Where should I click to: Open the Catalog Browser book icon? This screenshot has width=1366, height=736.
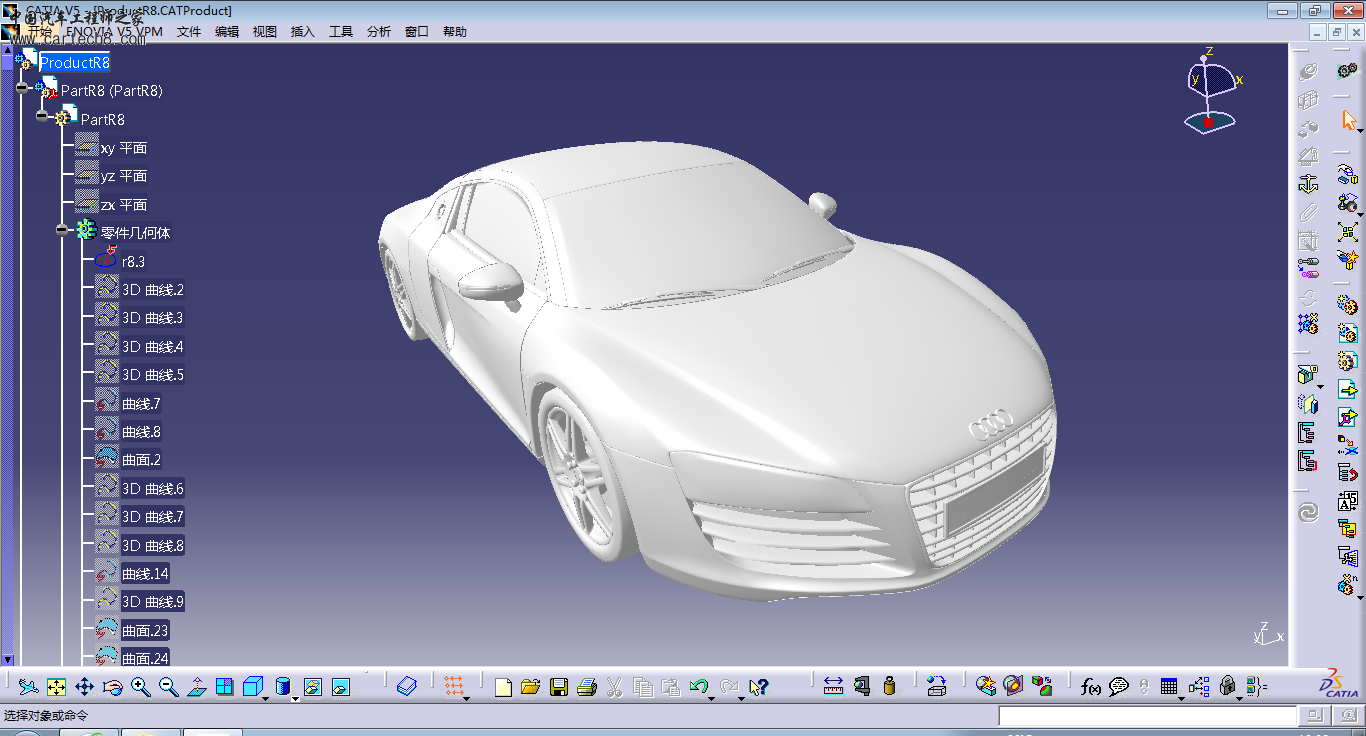(x=407, y=687)
